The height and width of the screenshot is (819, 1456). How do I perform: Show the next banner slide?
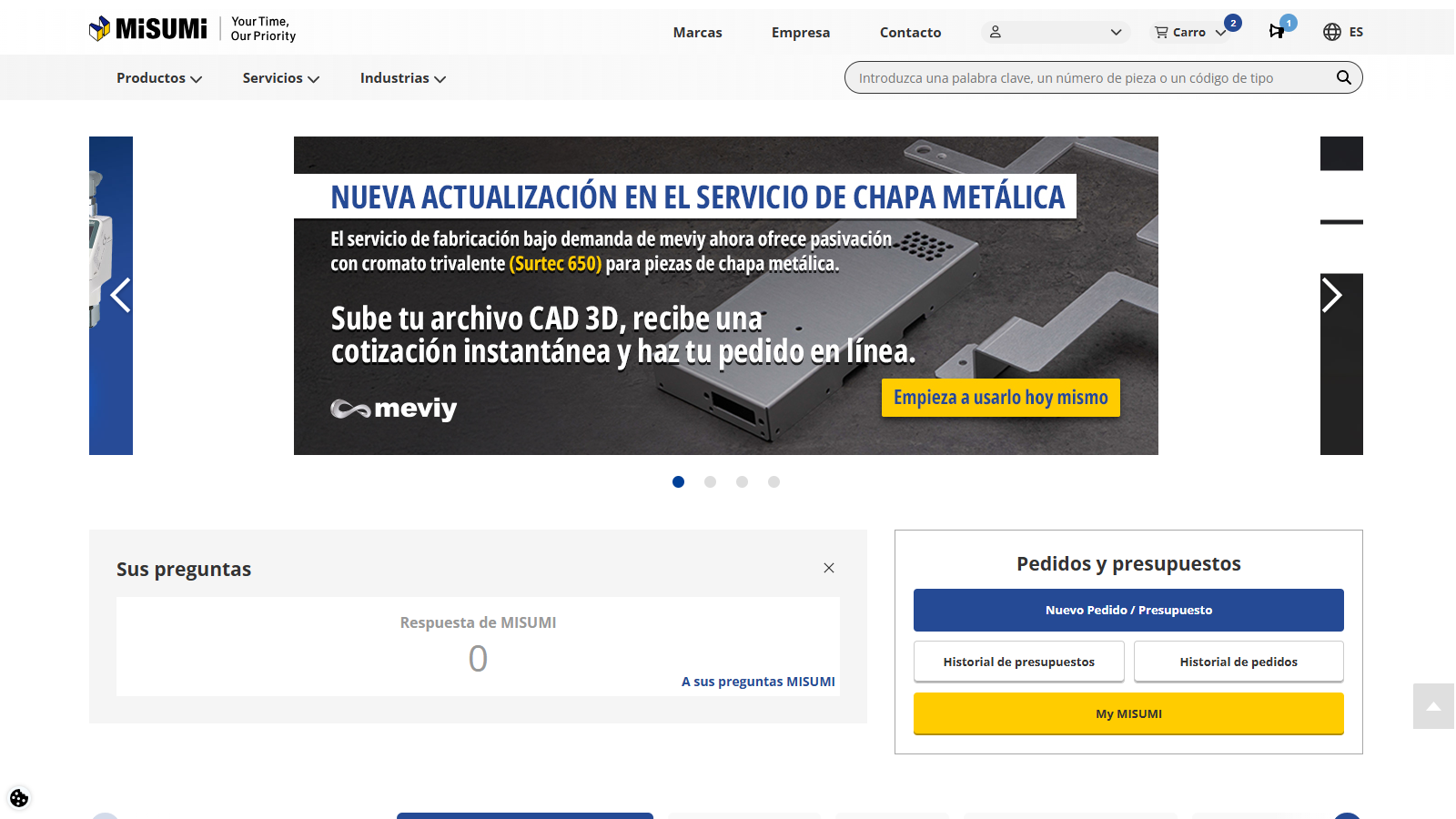coord(1332,295)
